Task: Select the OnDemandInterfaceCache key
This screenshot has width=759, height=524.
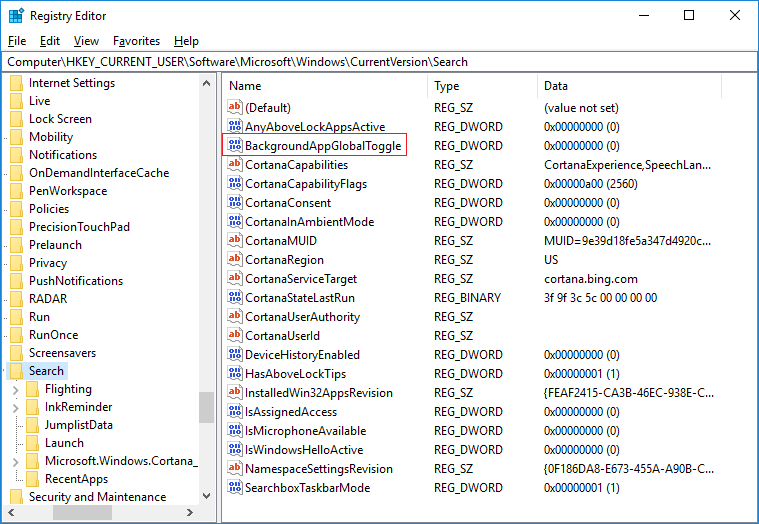Action: (x=99, y=173)
